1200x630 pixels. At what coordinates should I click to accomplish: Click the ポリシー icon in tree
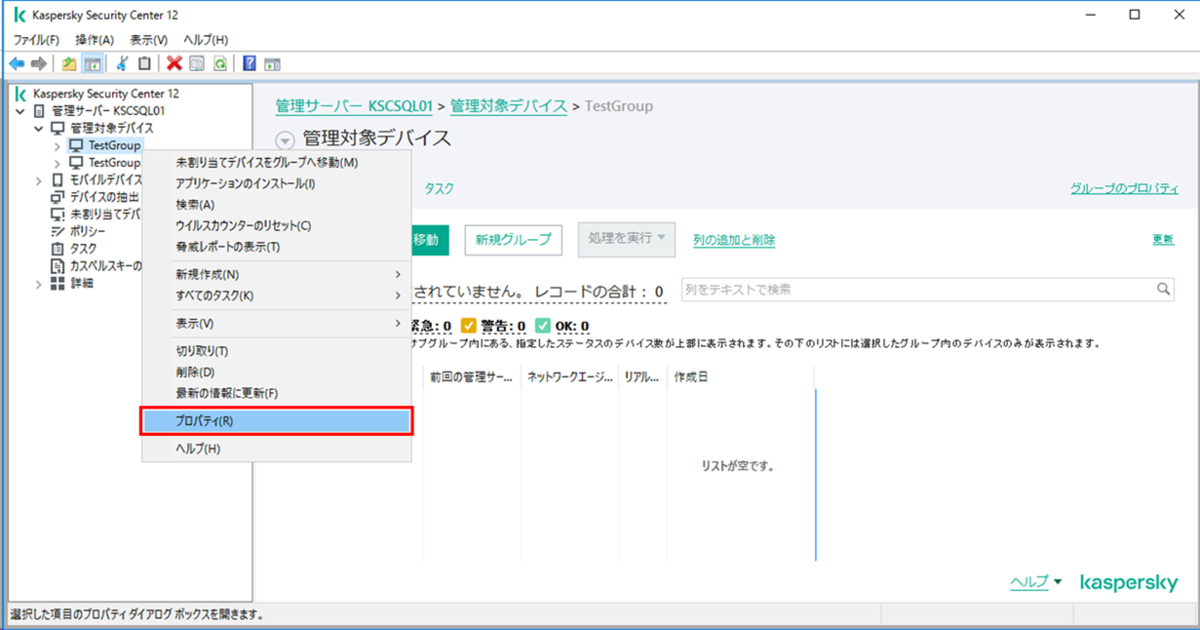58,231
